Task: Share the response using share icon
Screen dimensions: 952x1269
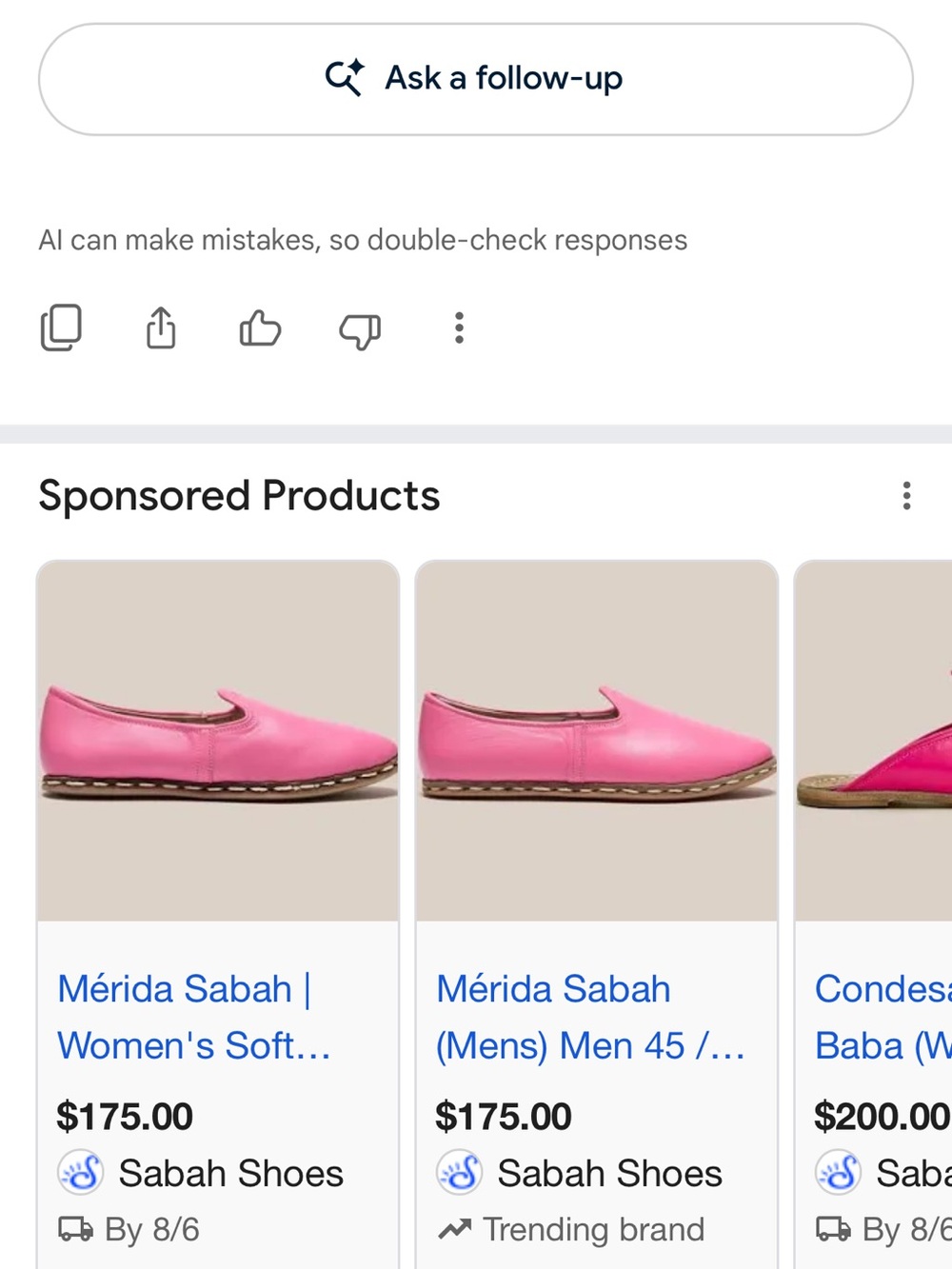Action: pyautogui.click(x=161, y=327)
